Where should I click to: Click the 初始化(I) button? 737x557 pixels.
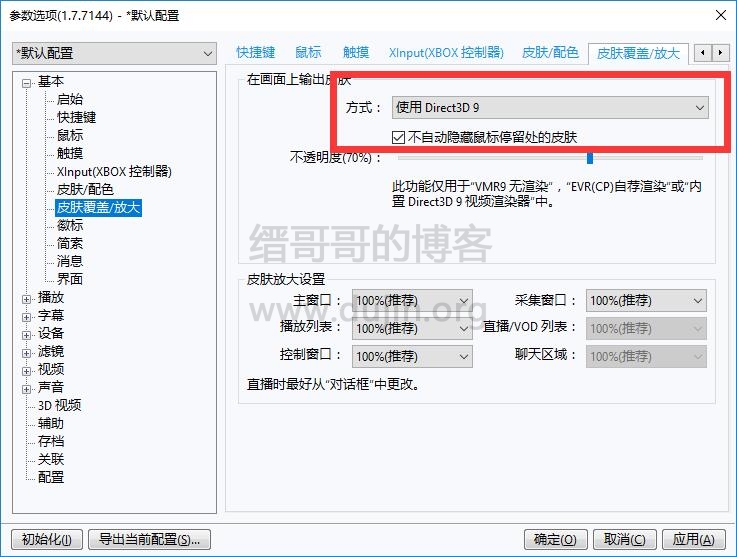[47, 539]
